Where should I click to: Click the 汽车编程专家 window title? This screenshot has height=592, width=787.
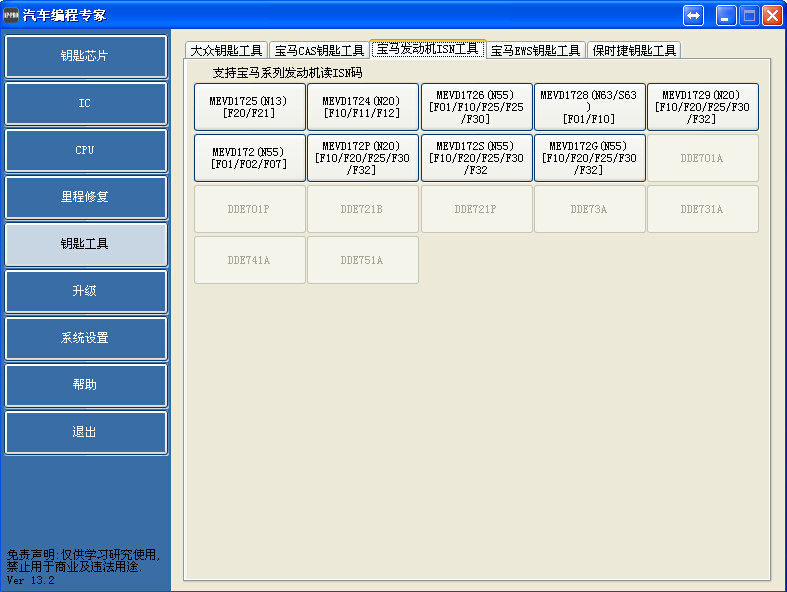[64, 16]
